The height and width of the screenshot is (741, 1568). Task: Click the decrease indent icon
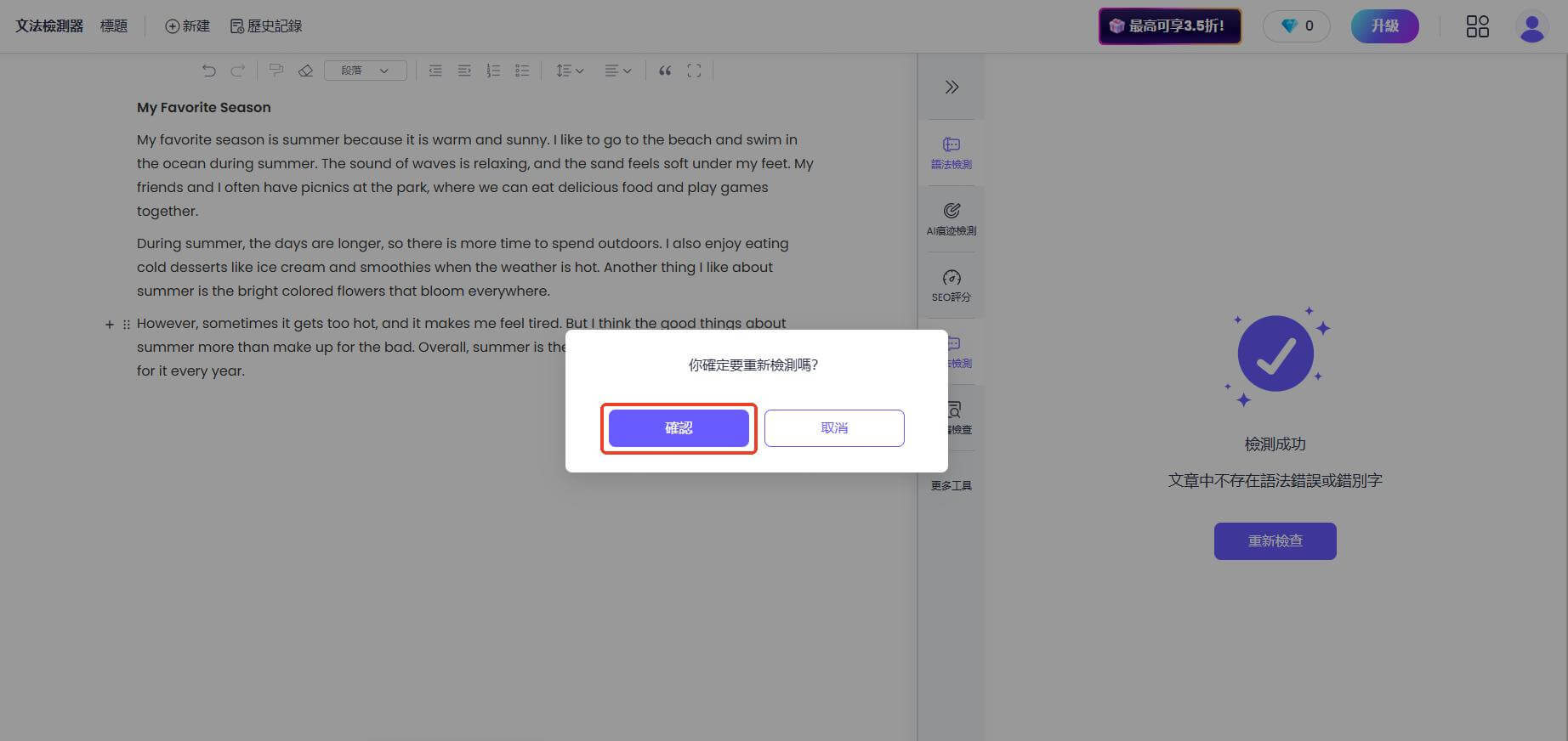click(435, 71)
